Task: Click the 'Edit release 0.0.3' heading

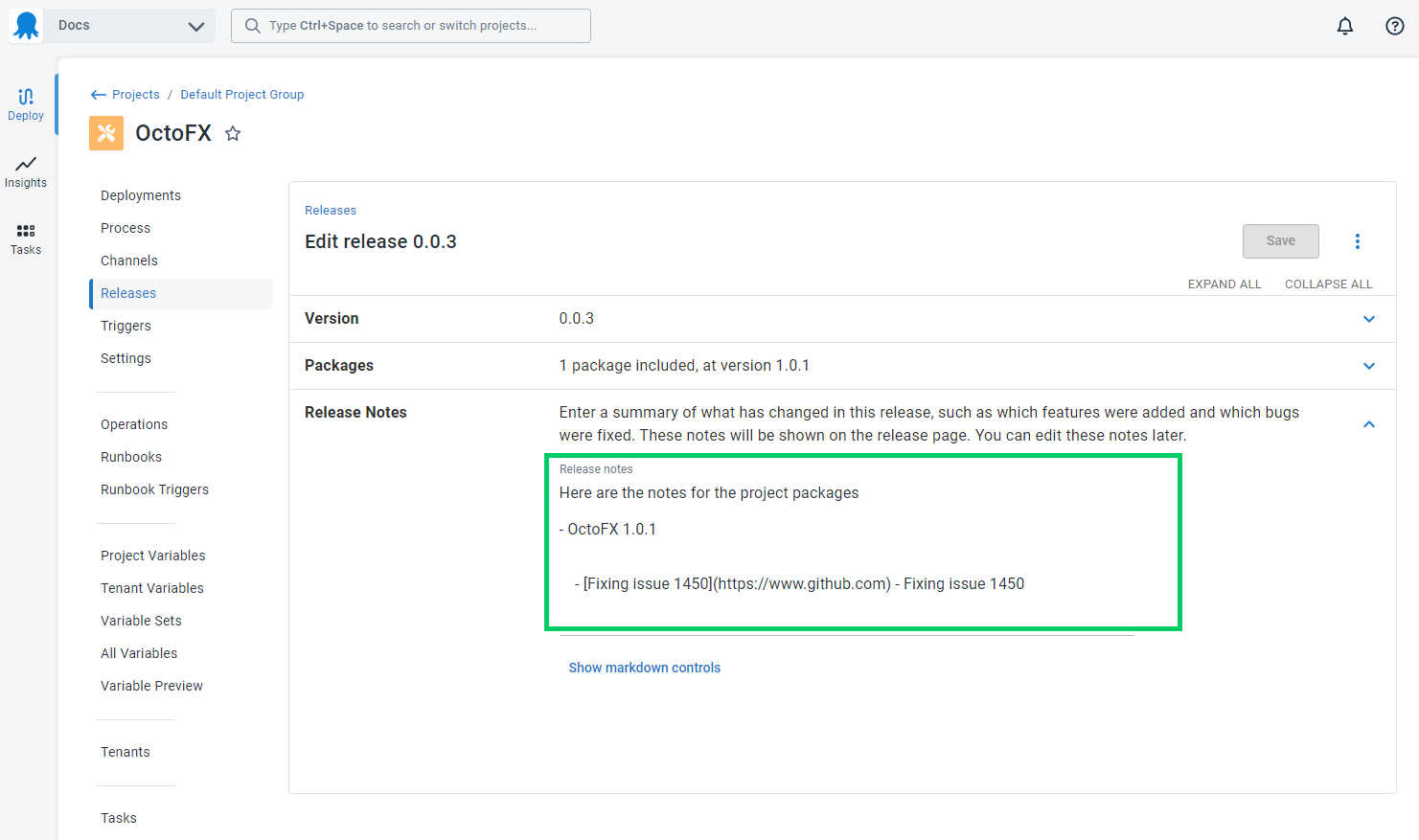Action: (x=380, y=241)
